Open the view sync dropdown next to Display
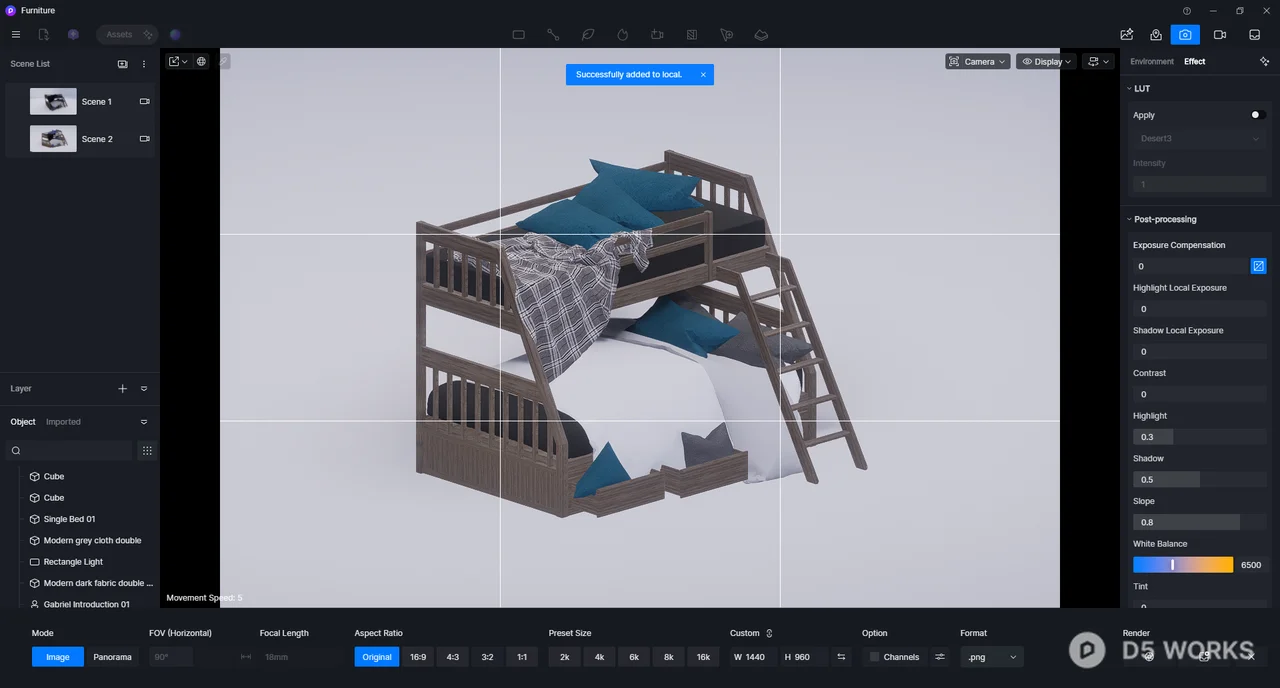Screen dimensions: 1280x688 pyautogui.click(x=1098, y=62)
